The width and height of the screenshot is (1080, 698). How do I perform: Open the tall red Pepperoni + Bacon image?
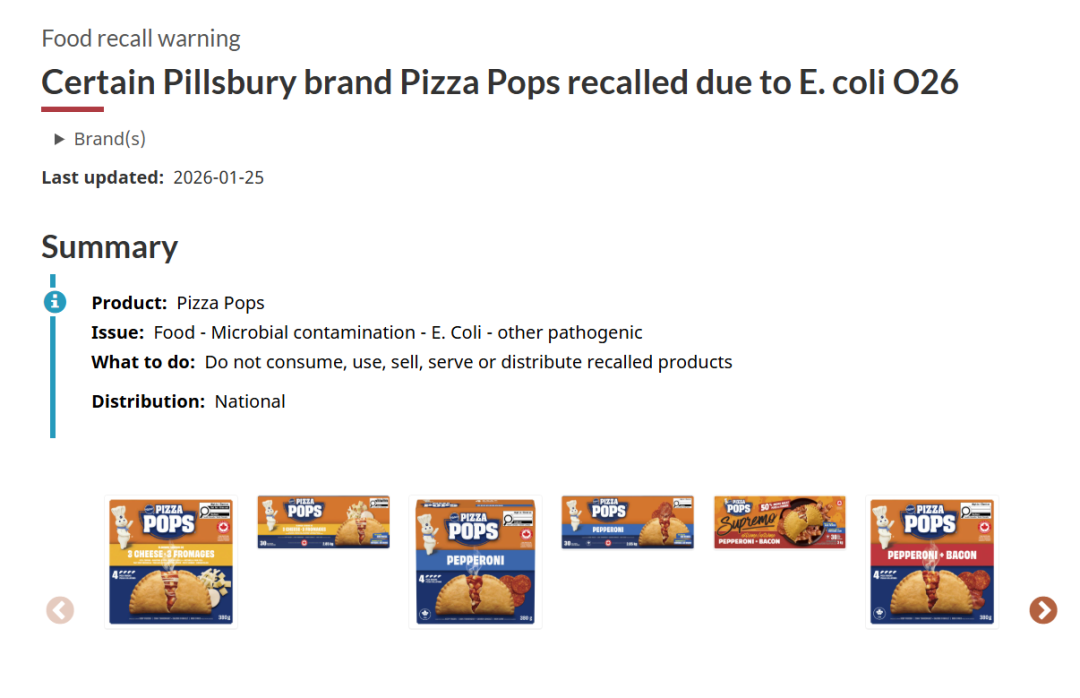coord(931,562)
